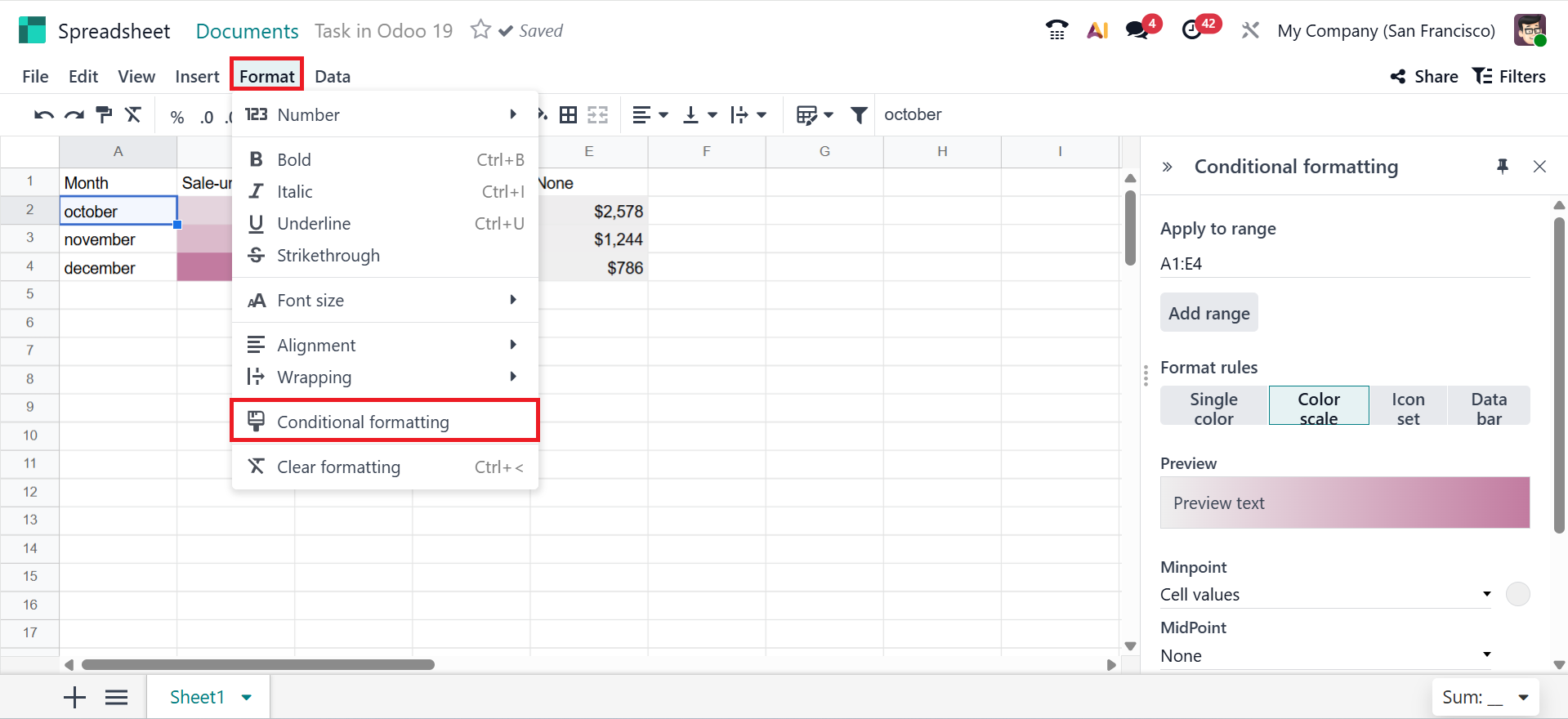
Task: Select the Paint format roller tool
Action: pos(104,115)
